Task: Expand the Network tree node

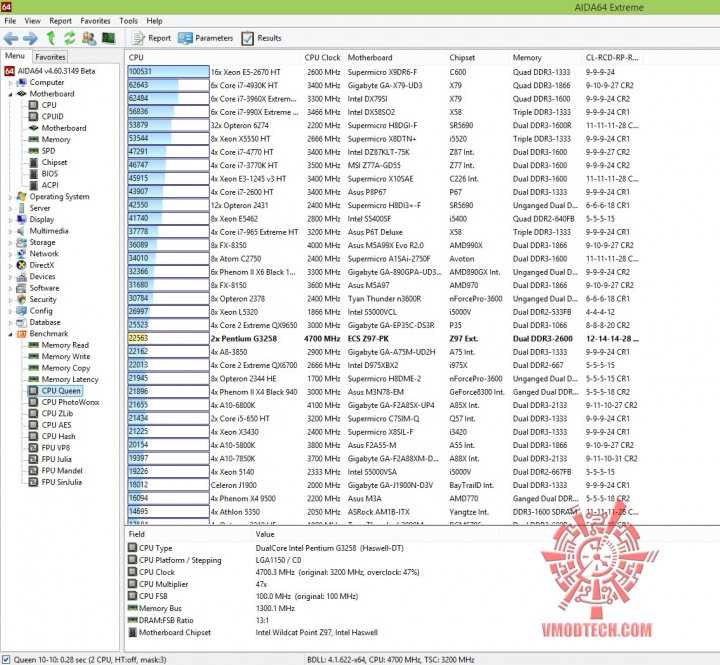Action: coord(10,254)
